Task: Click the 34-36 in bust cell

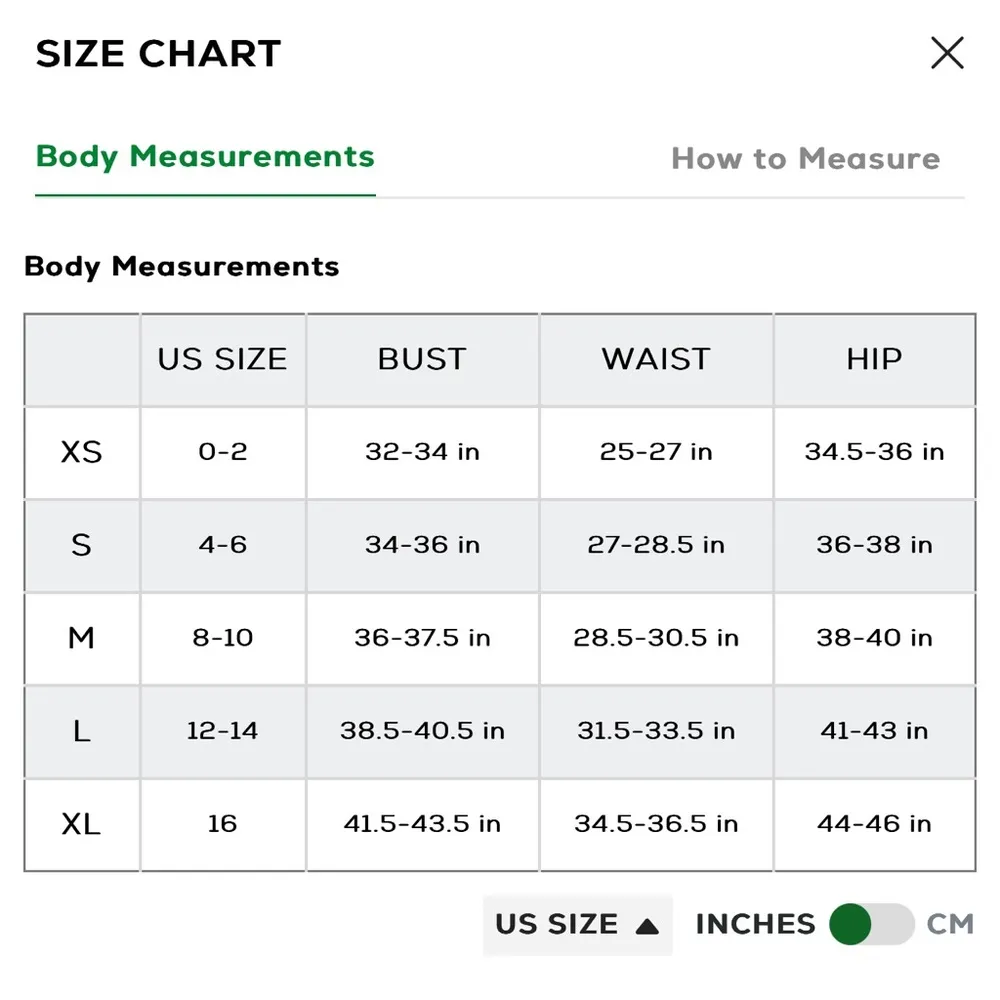Action: click(422, 545)
